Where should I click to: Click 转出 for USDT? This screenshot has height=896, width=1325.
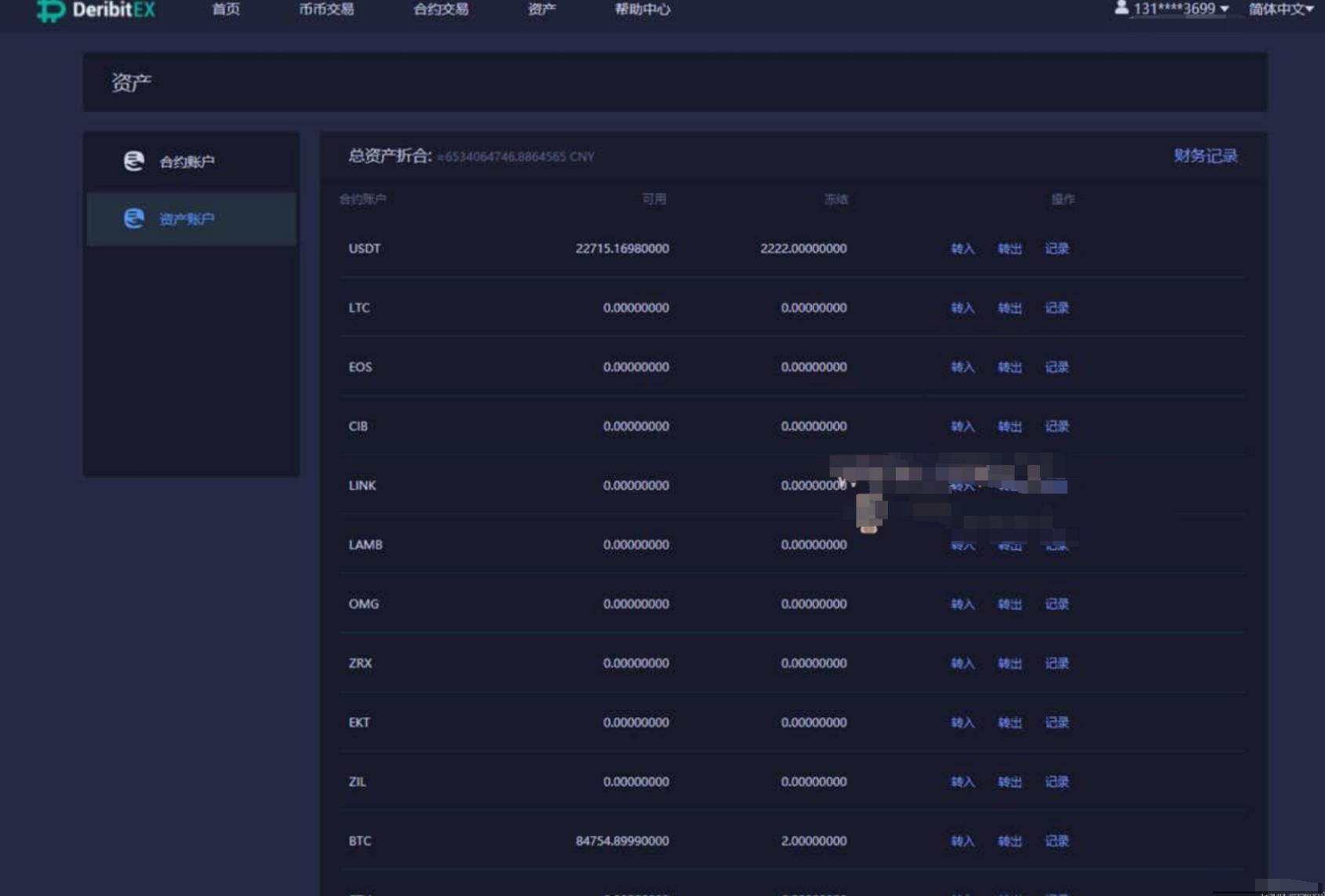click(x=1010, y=249)
